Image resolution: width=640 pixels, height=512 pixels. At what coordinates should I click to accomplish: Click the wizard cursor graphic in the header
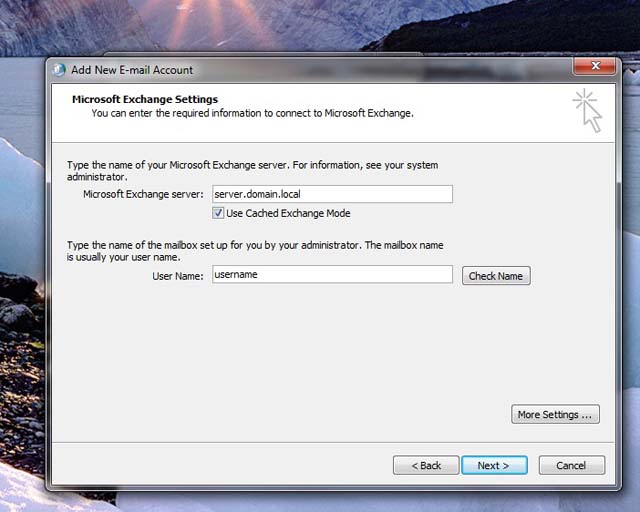click(587, 111)
